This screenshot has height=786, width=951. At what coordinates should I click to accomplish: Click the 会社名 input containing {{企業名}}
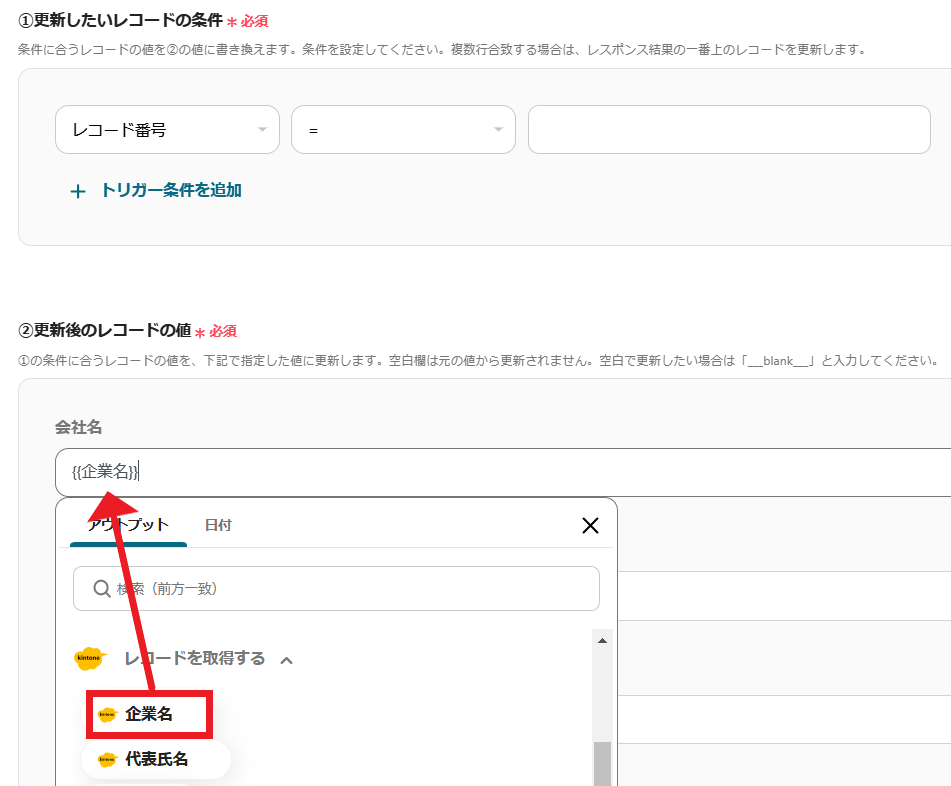coord(500,472)
